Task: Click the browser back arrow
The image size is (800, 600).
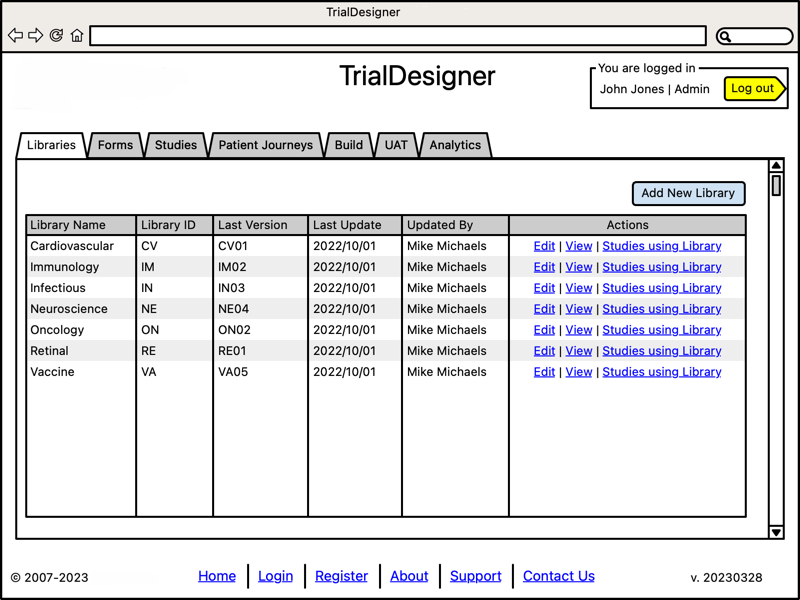Action: pyautogui.click(x=15, y=35)
